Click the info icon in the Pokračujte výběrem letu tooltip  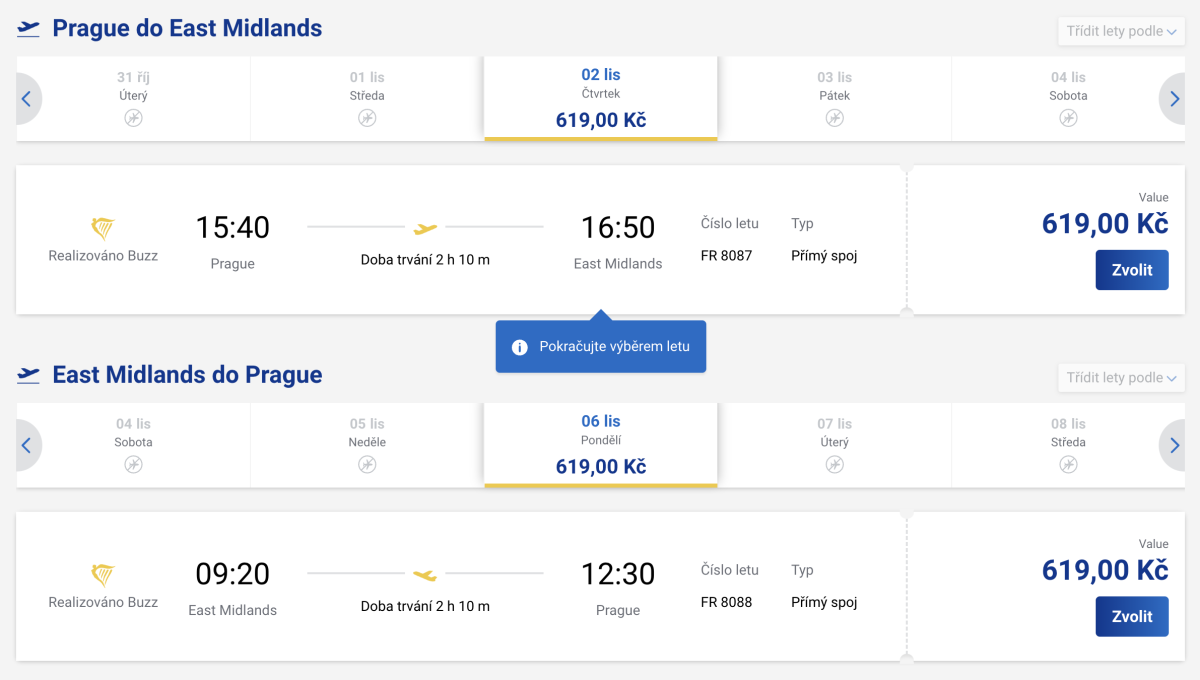point(519,347)
